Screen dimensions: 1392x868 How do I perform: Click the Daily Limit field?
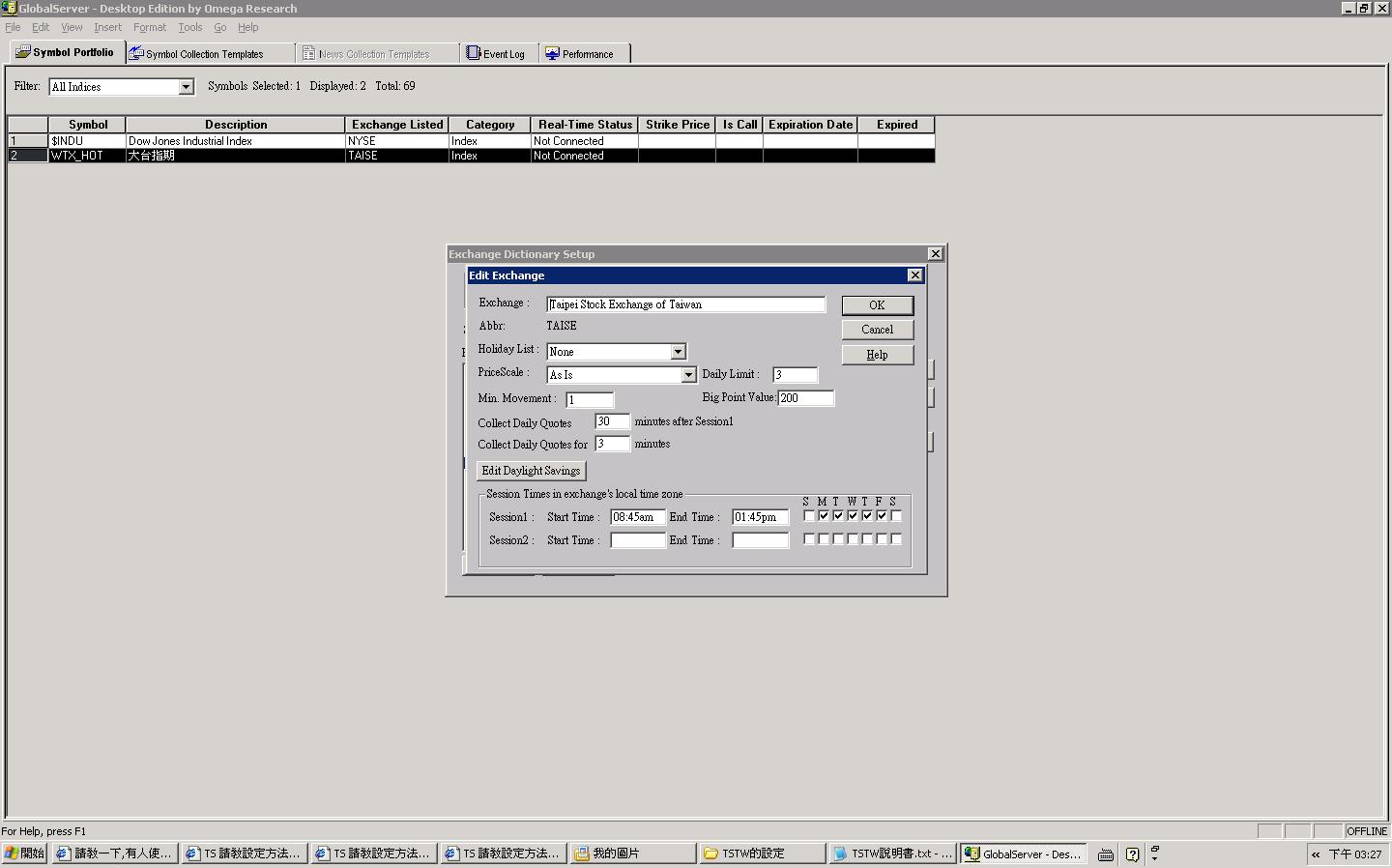tap(795, 375)
